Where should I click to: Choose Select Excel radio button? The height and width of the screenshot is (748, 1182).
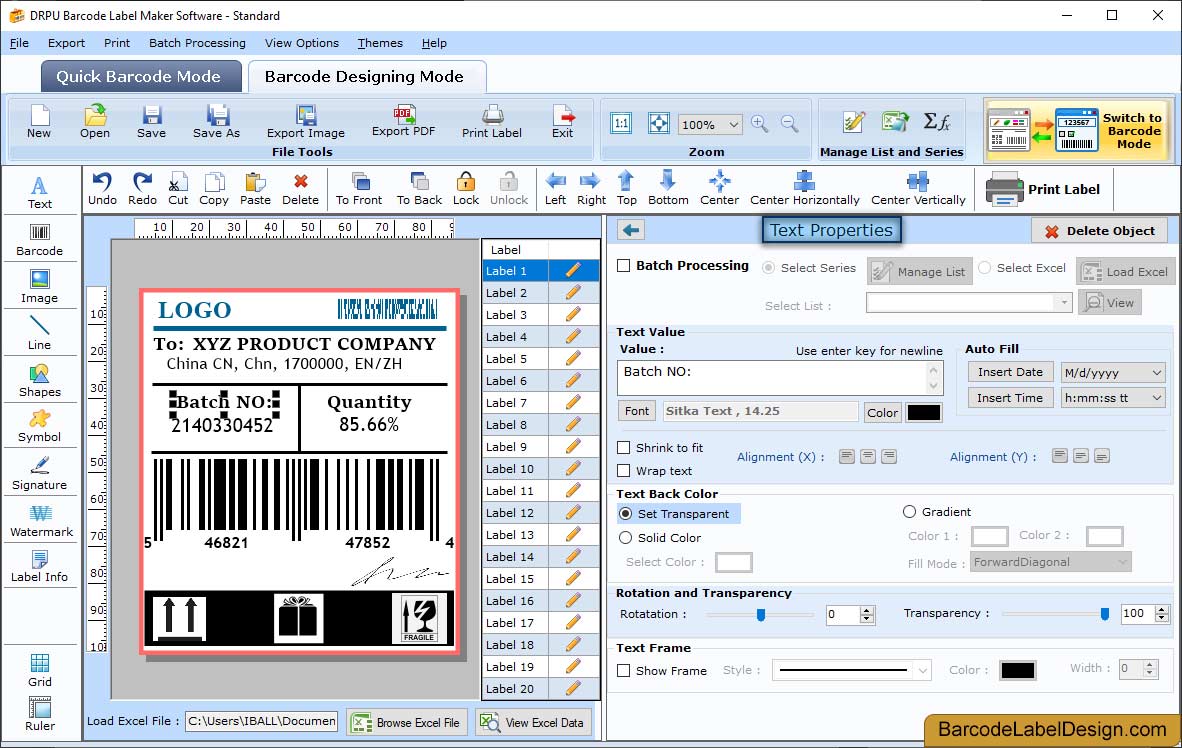pyautogui.click(x=984, y=268)
